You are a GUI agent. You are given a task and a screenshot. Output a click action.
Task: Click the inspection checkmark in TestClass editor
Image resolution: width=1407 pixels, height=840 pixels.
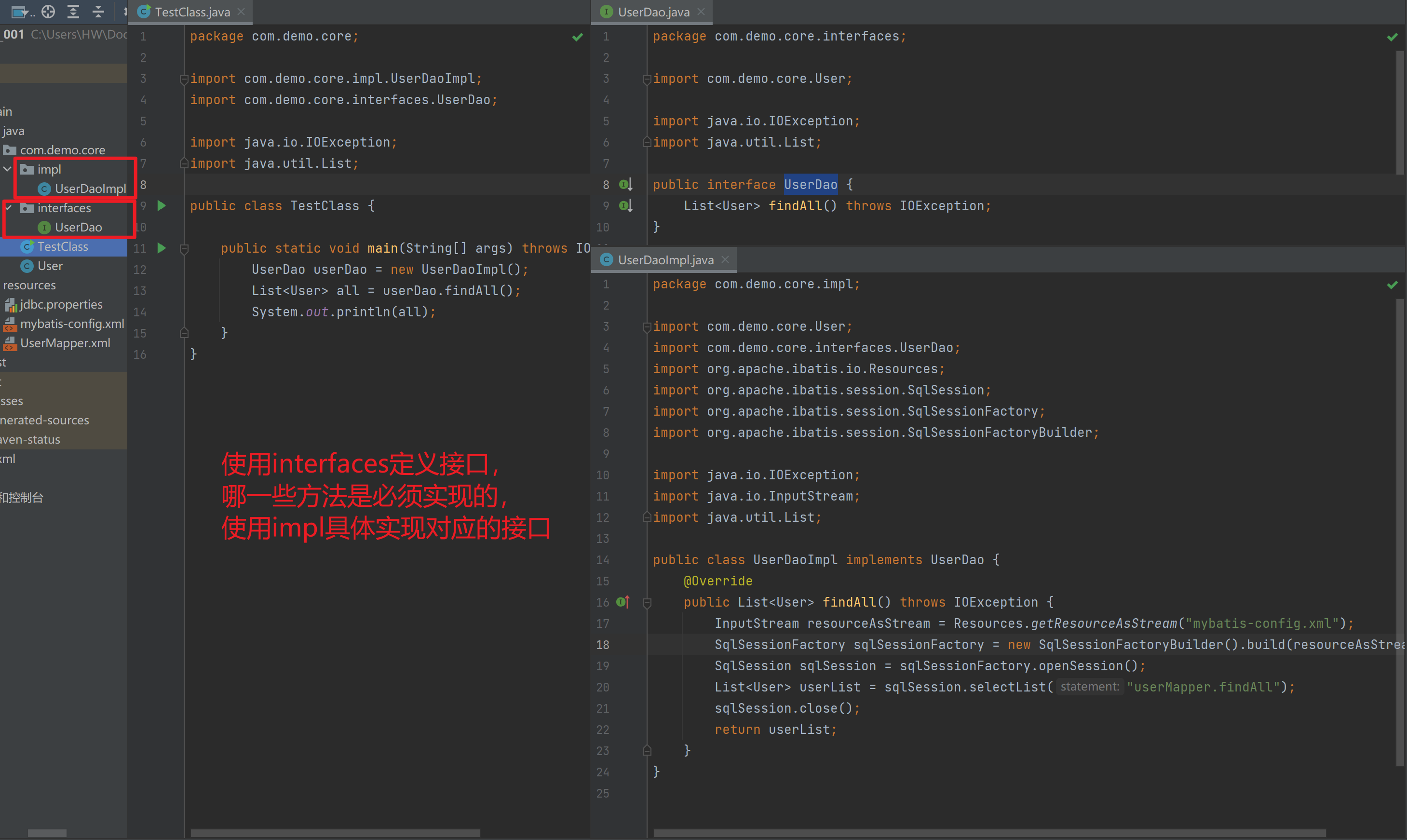(577, 37)
